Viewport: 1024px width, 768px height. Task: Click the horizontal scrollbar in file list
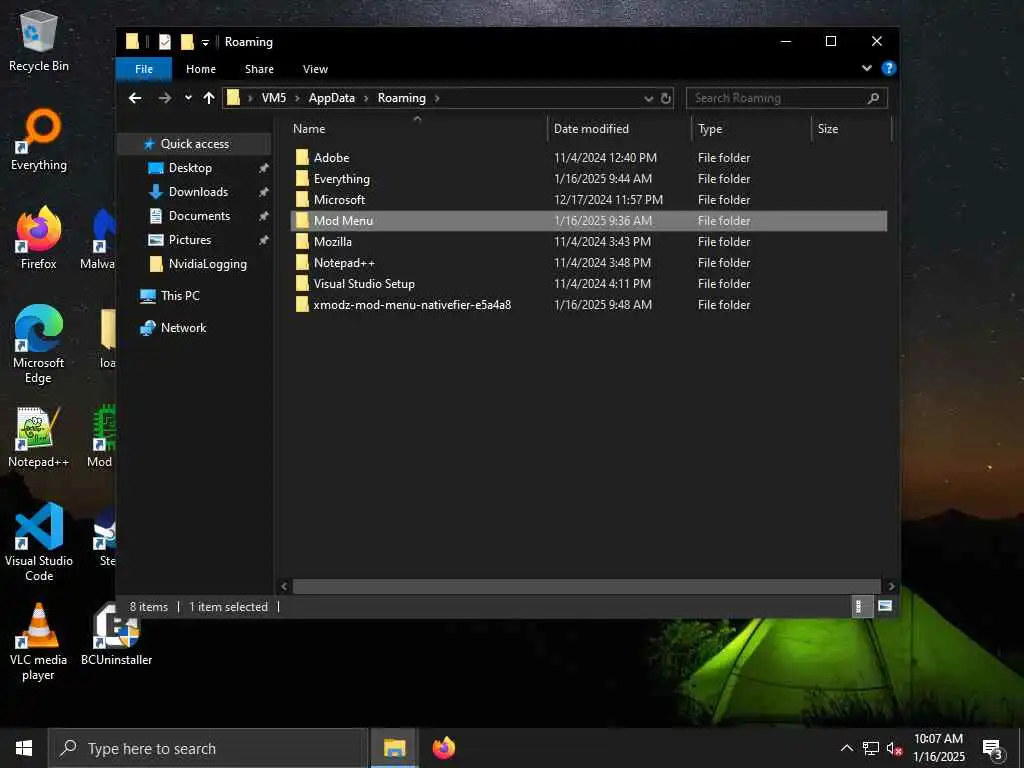tap(586, 586)
